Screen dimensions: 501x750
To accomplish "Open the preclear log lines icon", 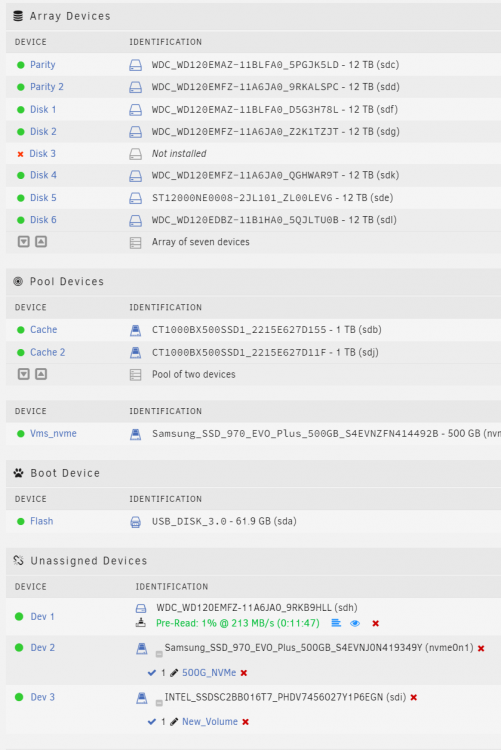I will (336, 623).
